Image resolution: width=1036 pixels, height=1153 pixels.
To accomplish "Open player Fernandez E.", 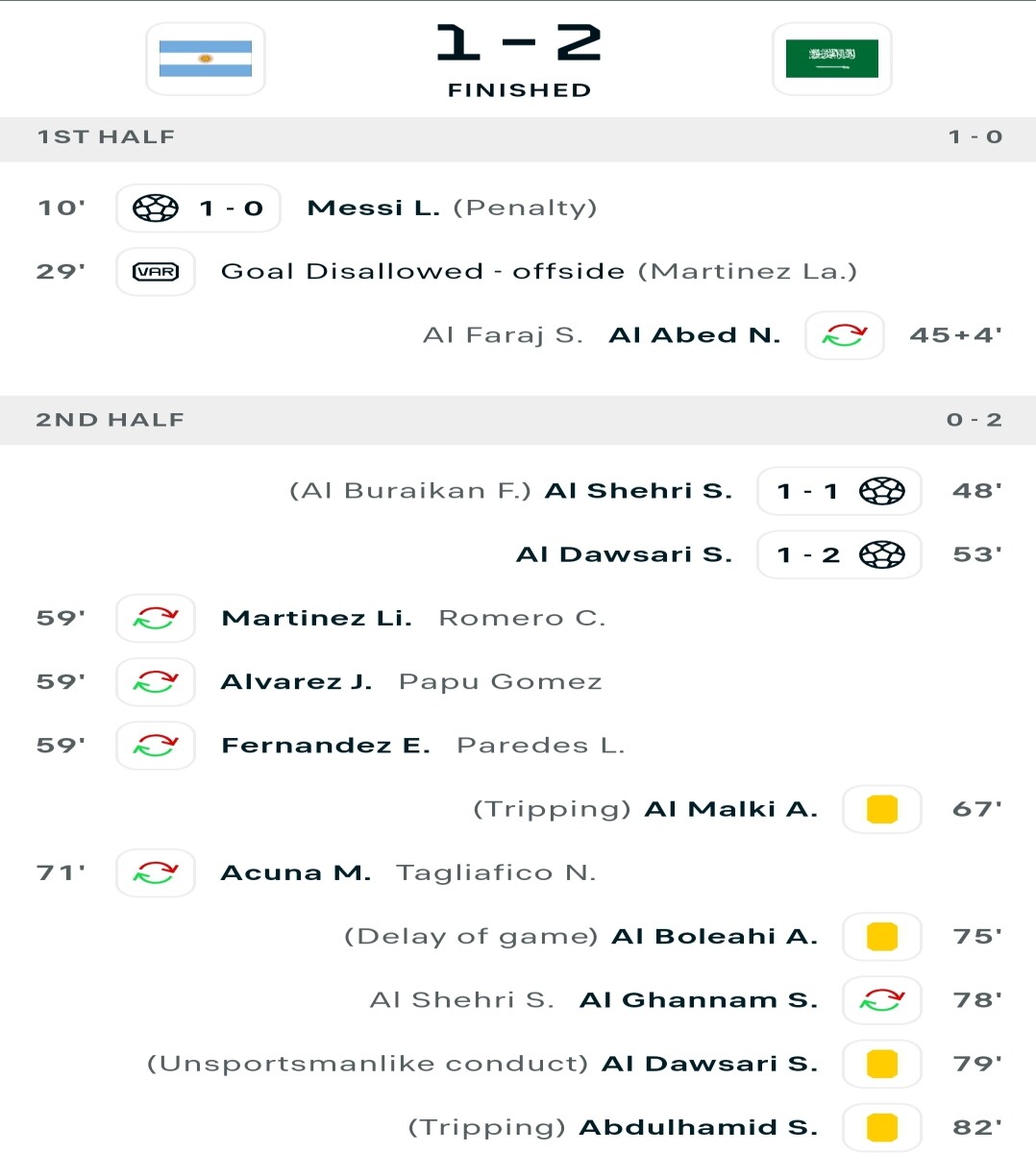I will tap(326, 746).
